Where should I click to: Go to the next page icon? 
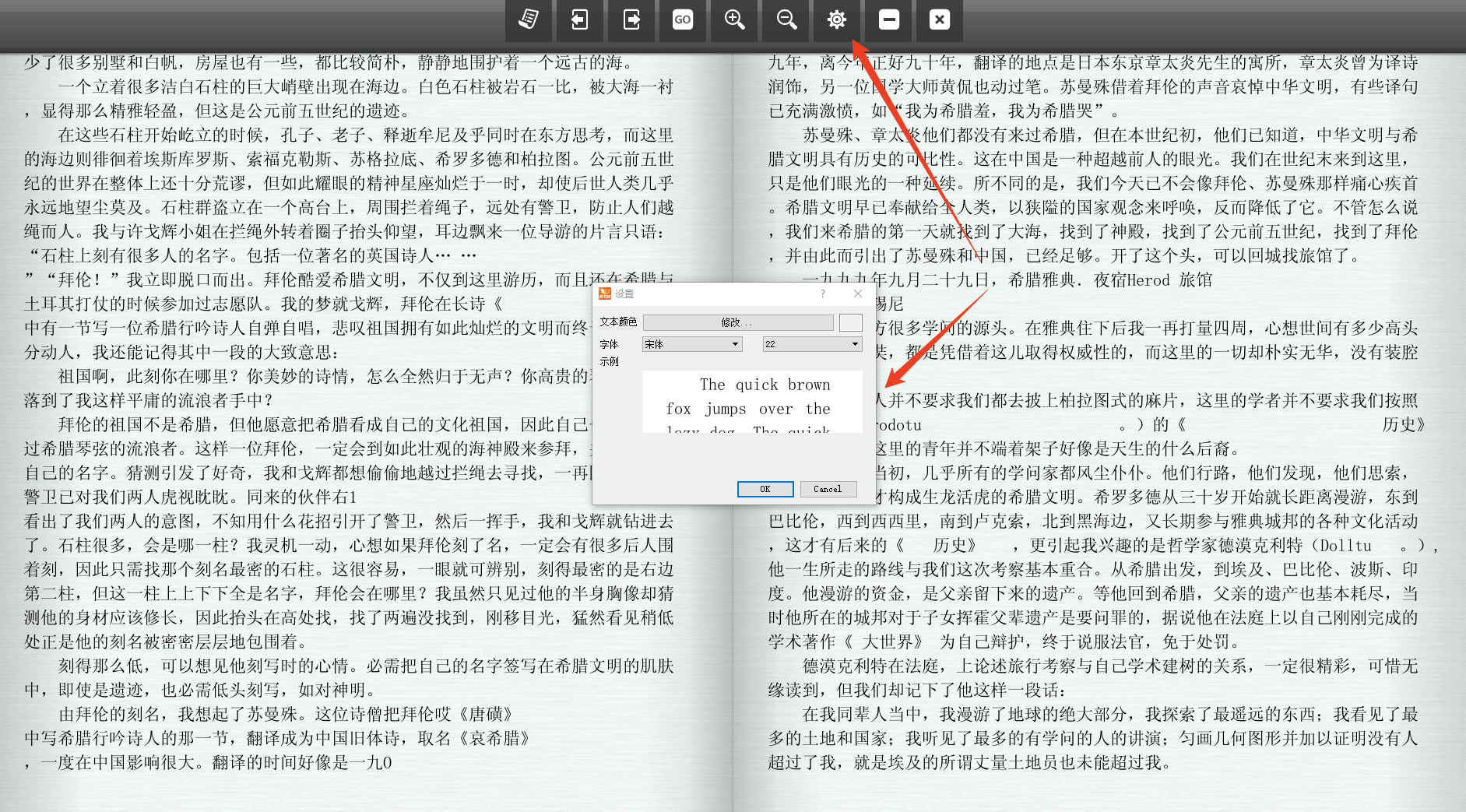tap(631, 19)
